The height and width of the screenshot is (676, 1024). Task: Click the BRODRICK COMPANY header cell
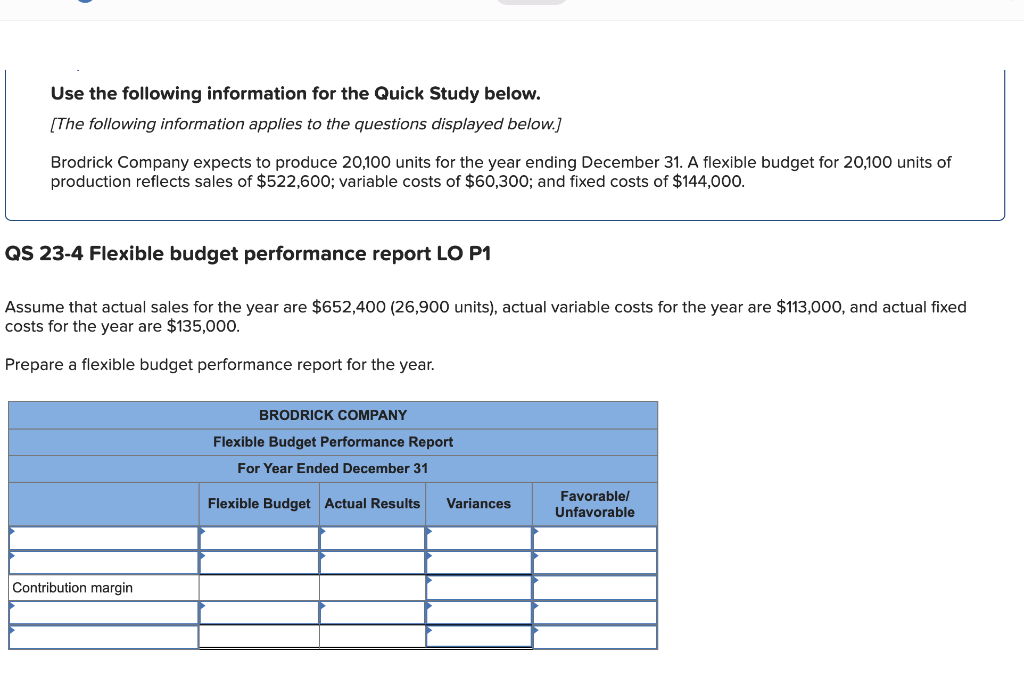click(333, 415)
